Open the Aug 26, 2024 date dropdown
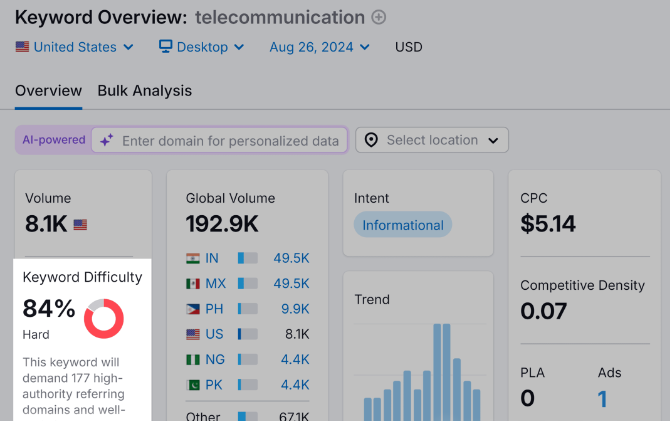This screenshot has height=421, width=670. [x=319, y=47]
